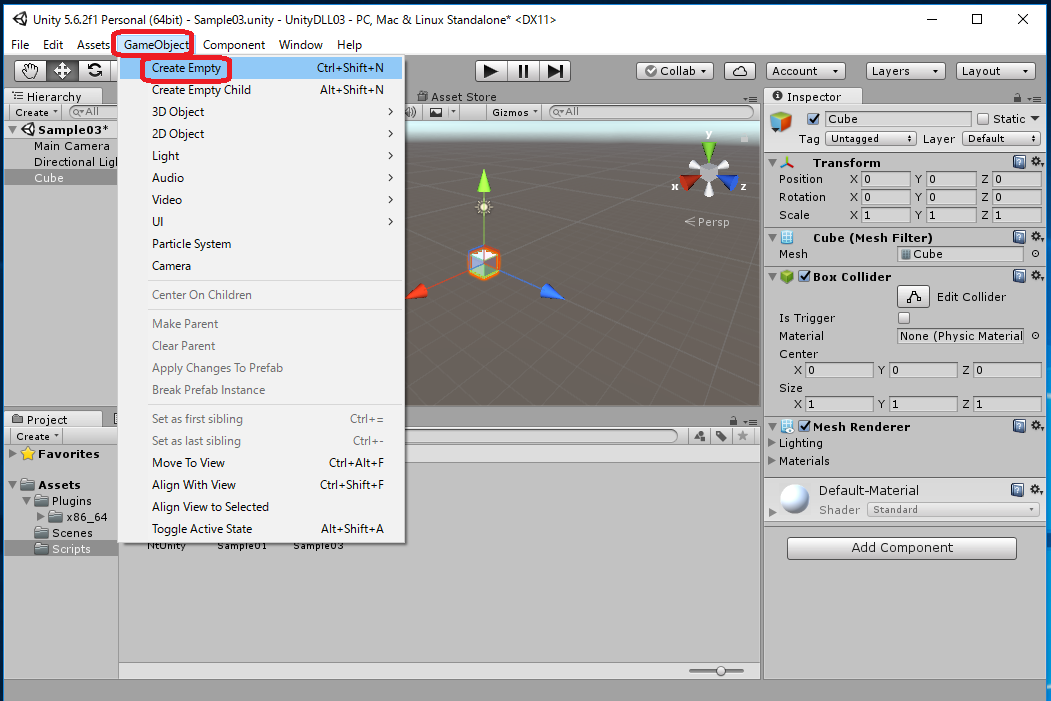Open the 3D Object submenu
The width and height of the screenshot is (1051, 701).
[x=178, y=112]
